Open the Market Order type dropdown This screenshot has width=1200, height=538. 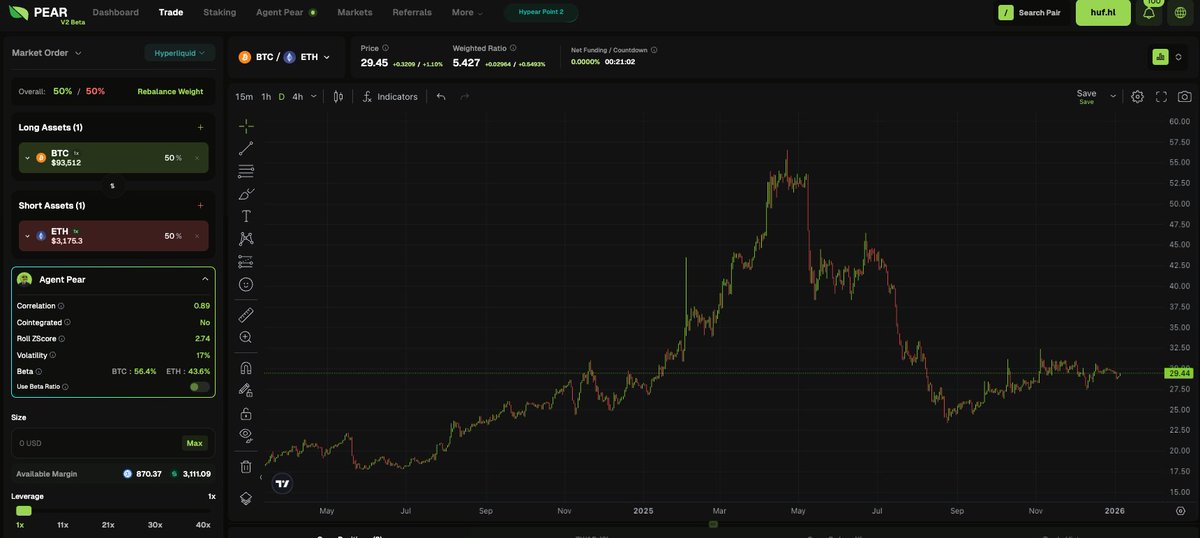coord(47,53)
